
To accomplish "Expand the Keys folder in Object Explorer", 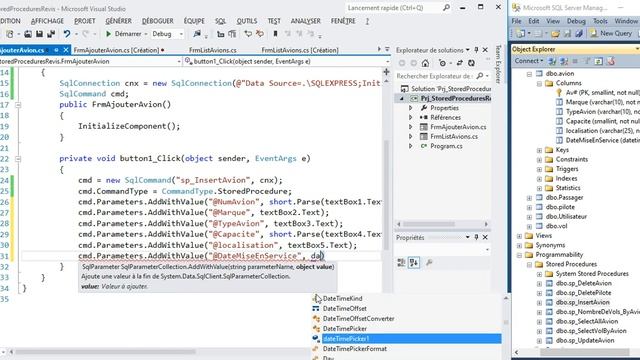I will pyautogui.click(x=539, y=150).
